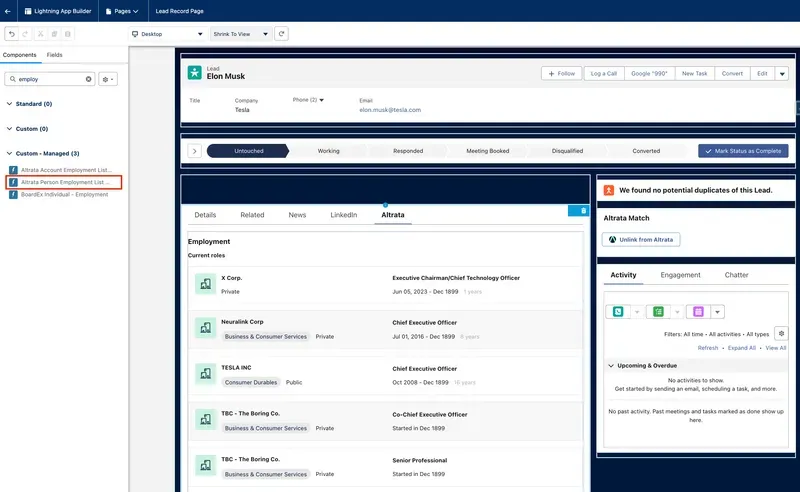Delete selected component with trash icon
The image size is (800, 492).
click(583, 210)
